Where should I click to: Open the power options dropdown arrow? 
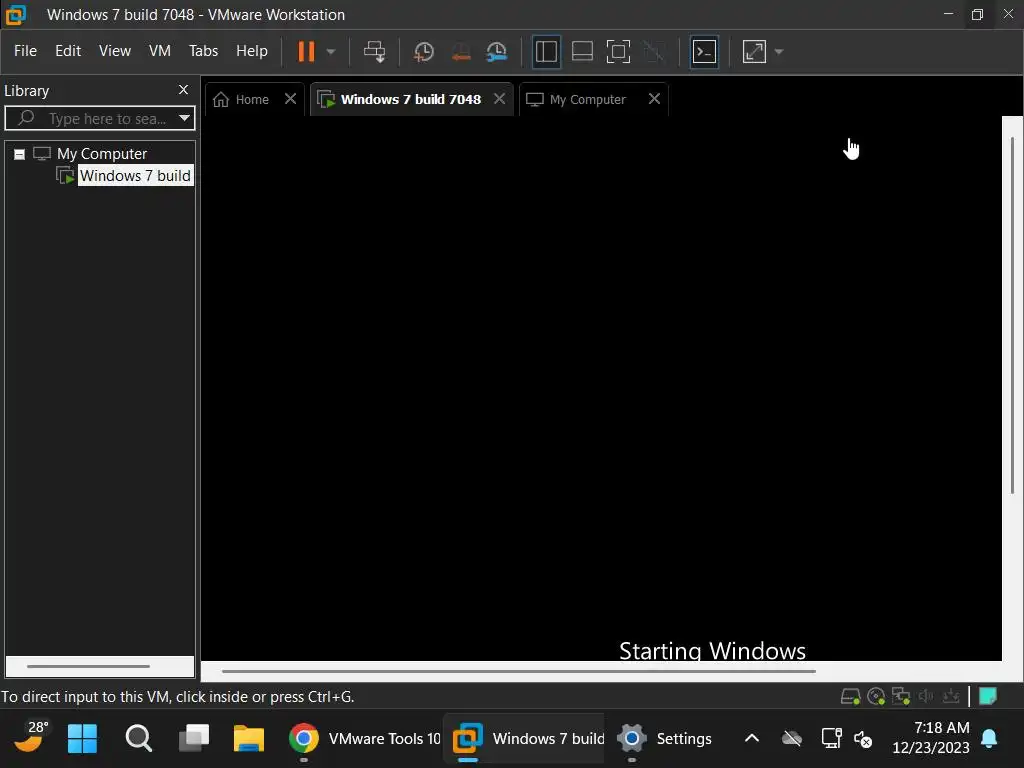pyautogui.click(x=331, y=52)
